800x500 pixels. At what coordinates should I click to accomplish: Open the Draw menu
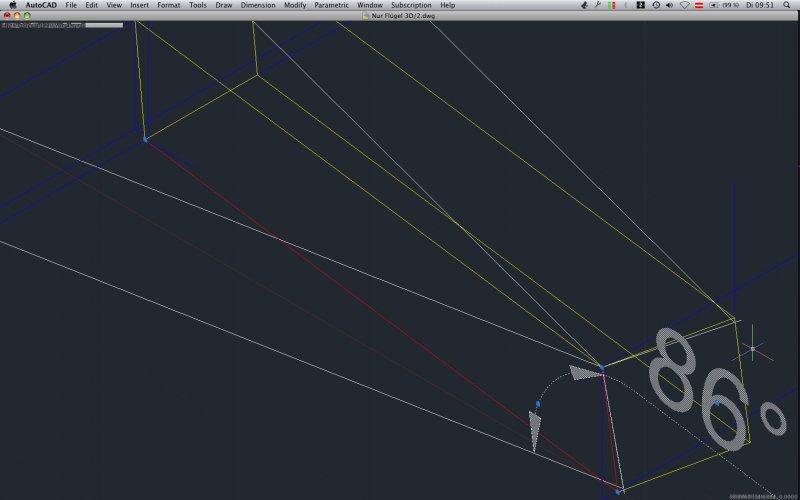point(223,5)
